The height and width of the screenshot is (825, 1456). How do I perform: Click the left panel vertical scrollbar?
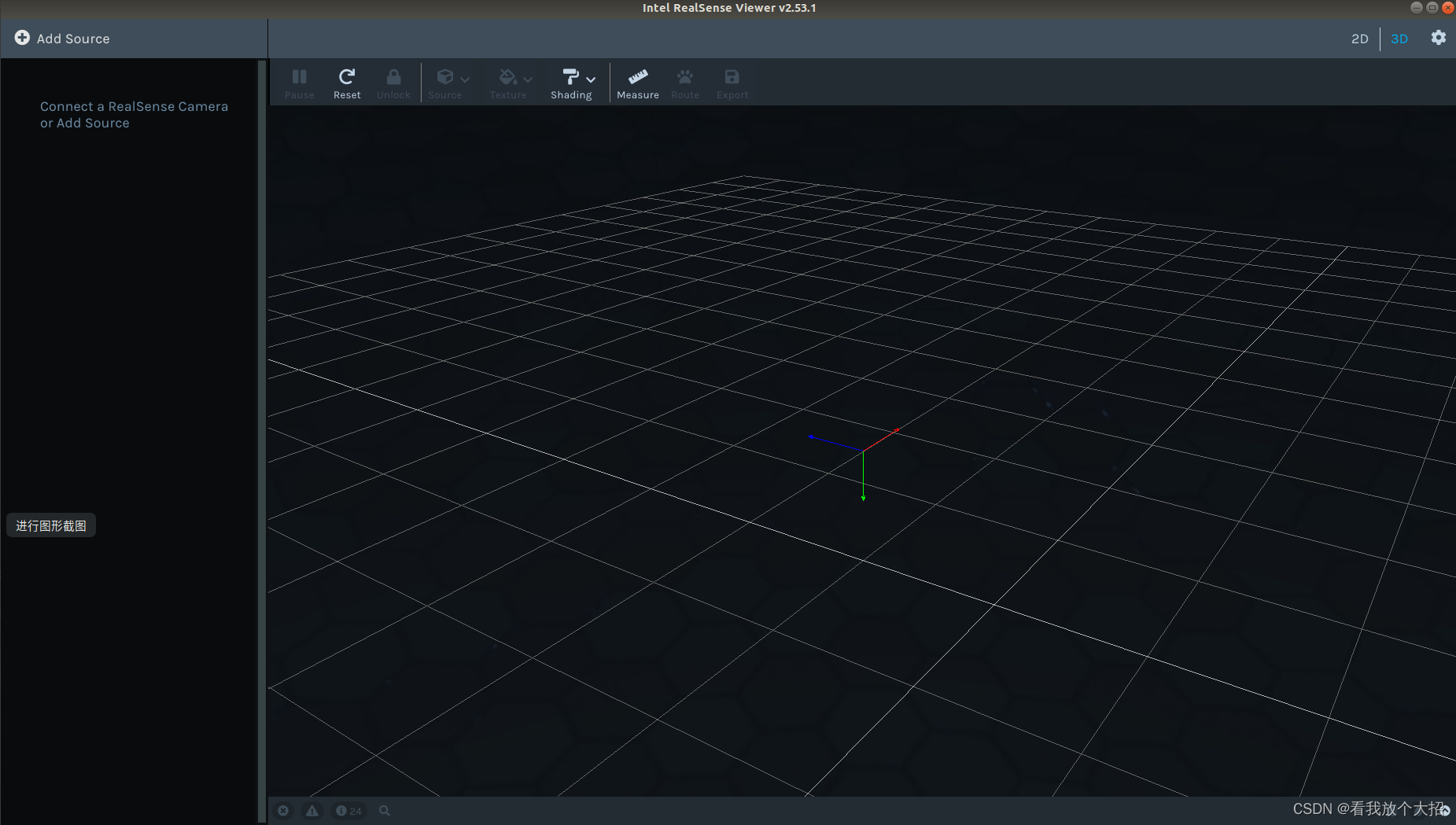click(262, 440)
